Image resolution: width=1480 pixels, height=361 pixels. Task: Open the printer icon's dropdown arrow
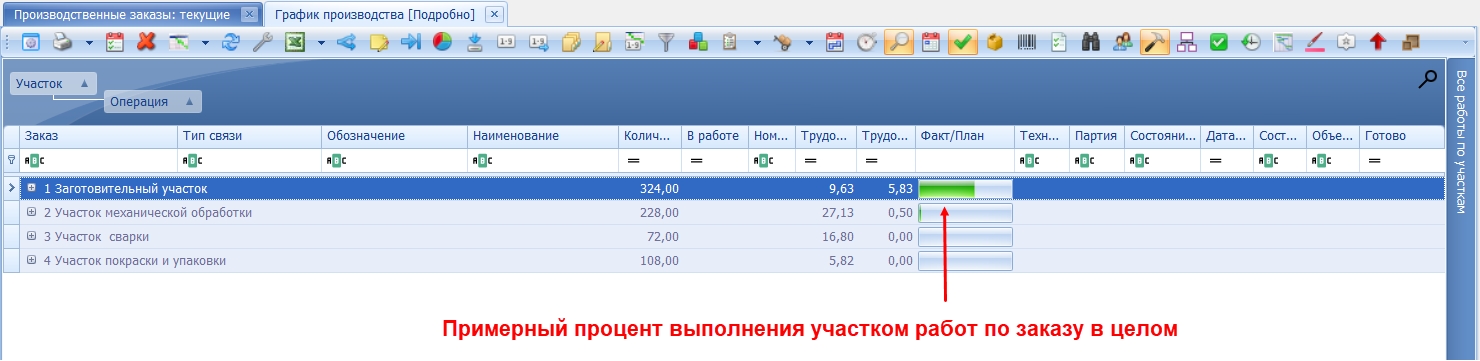pyautogui.click(x=88, y=43)
